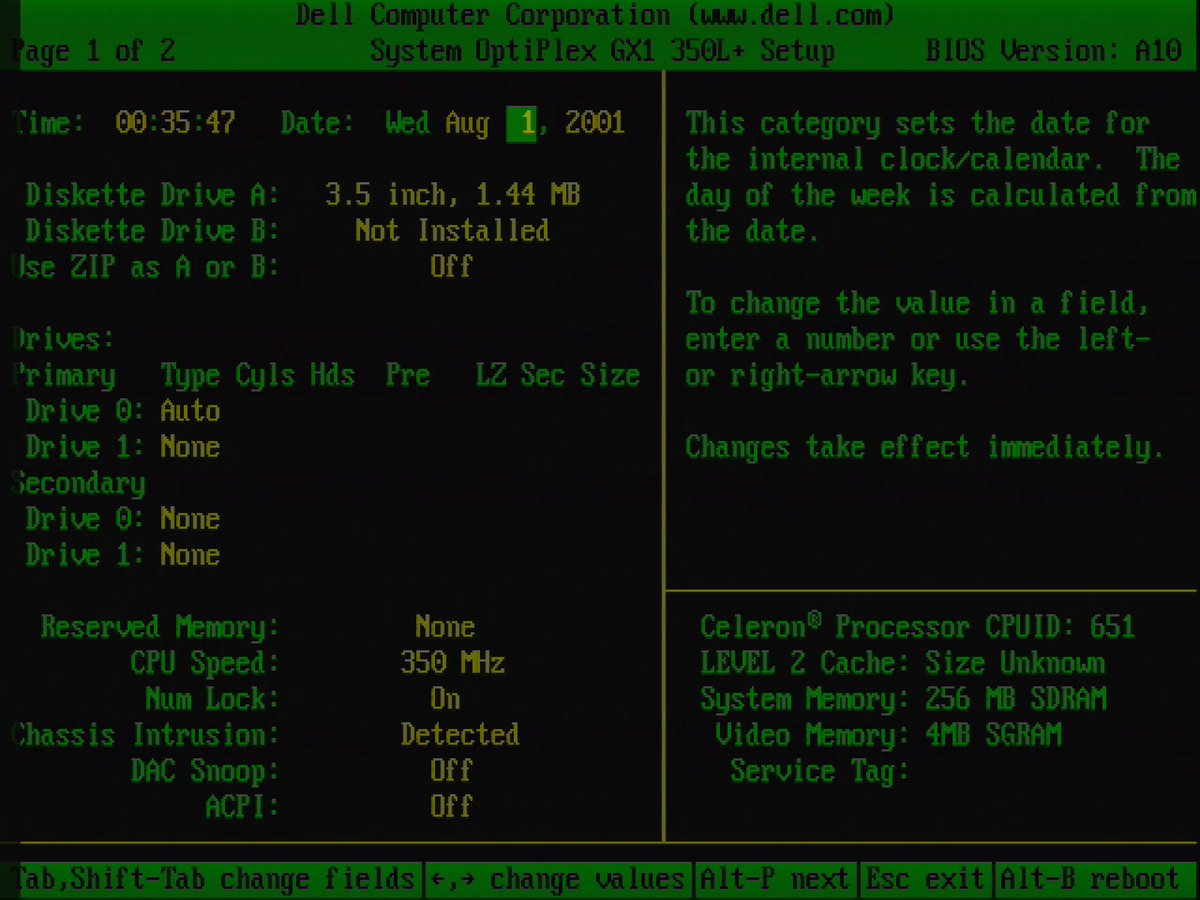1200x900 pixels.
Task: Click "System Memory: 256 MB SDRAM" info line
Action: click(x=902, y=699)
